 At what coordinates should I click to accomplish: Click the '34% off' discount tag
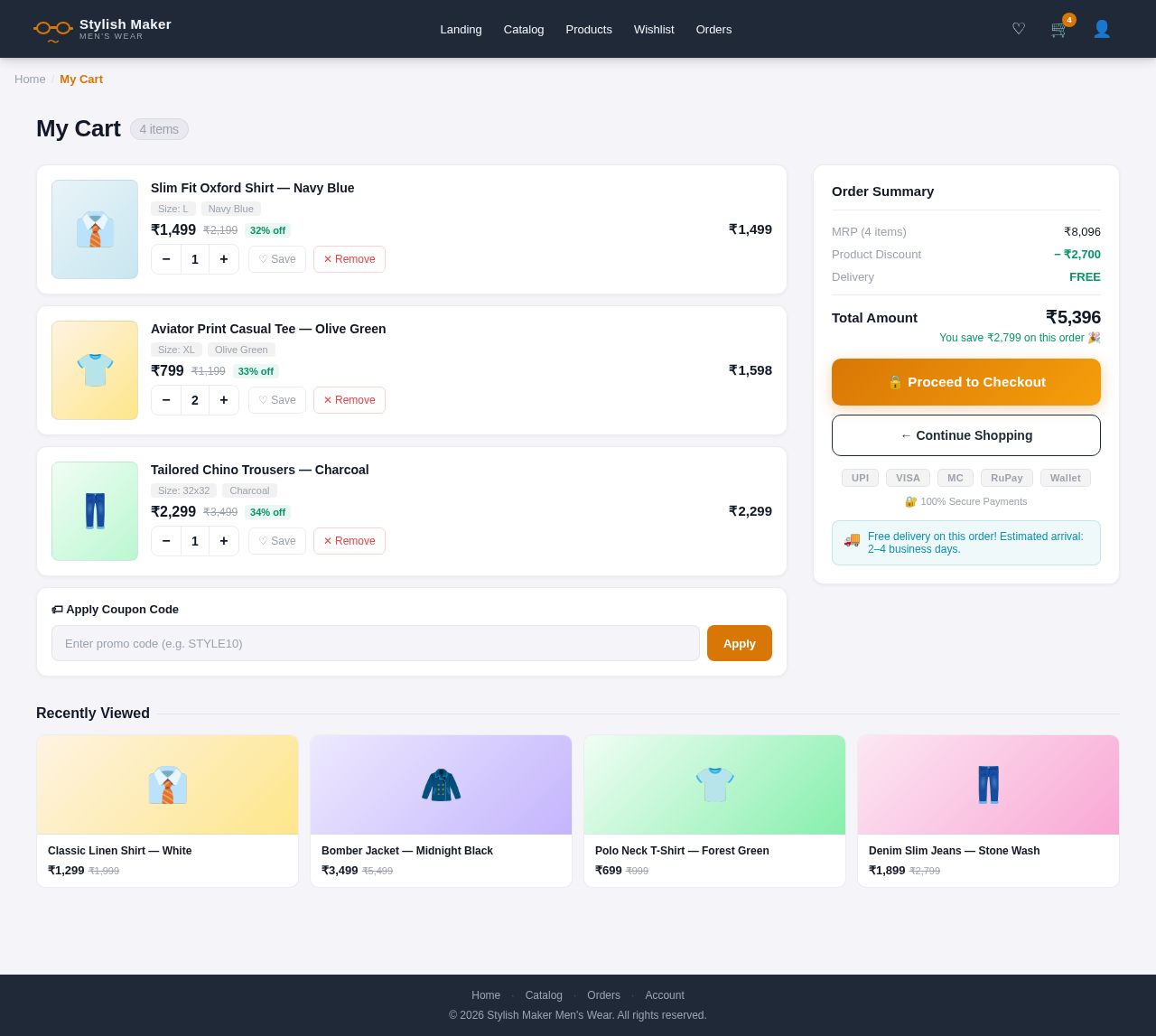coord(267,512)
